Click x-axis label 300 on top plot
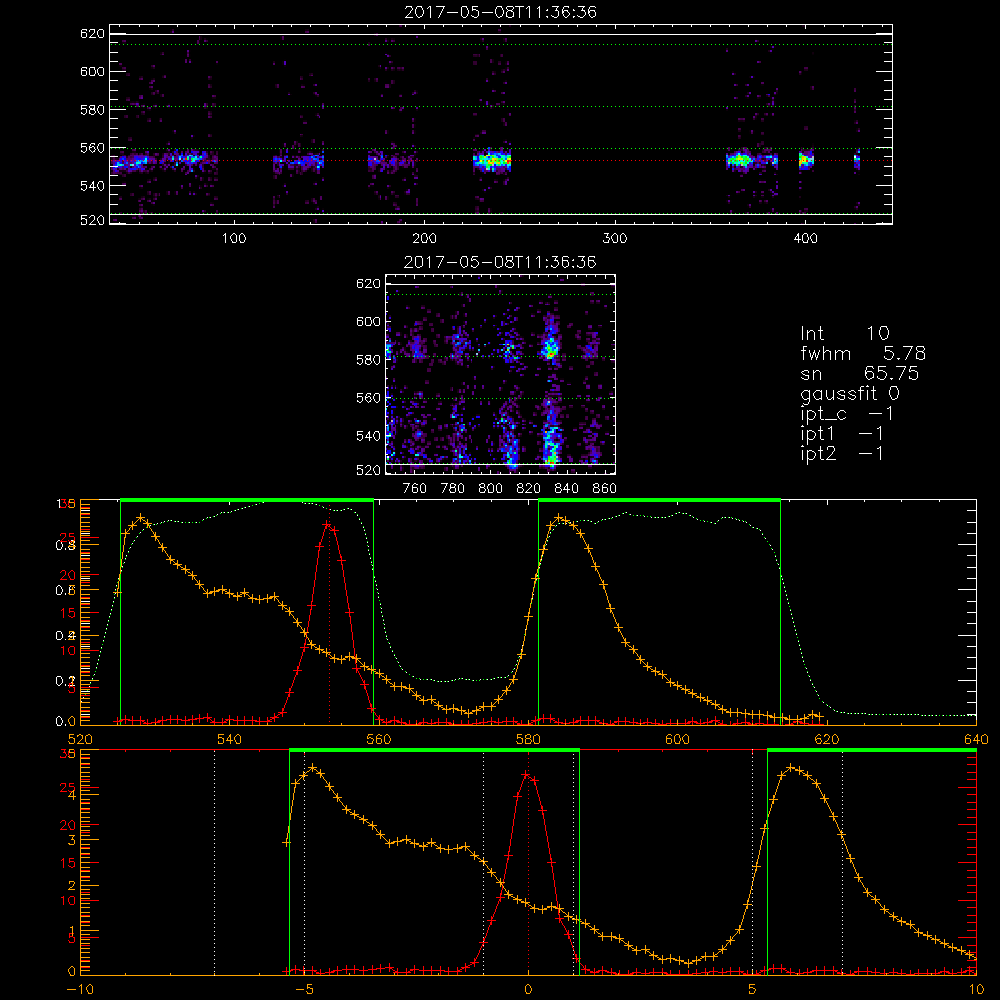This screenshot has height=1000, width=1000. 615,239
